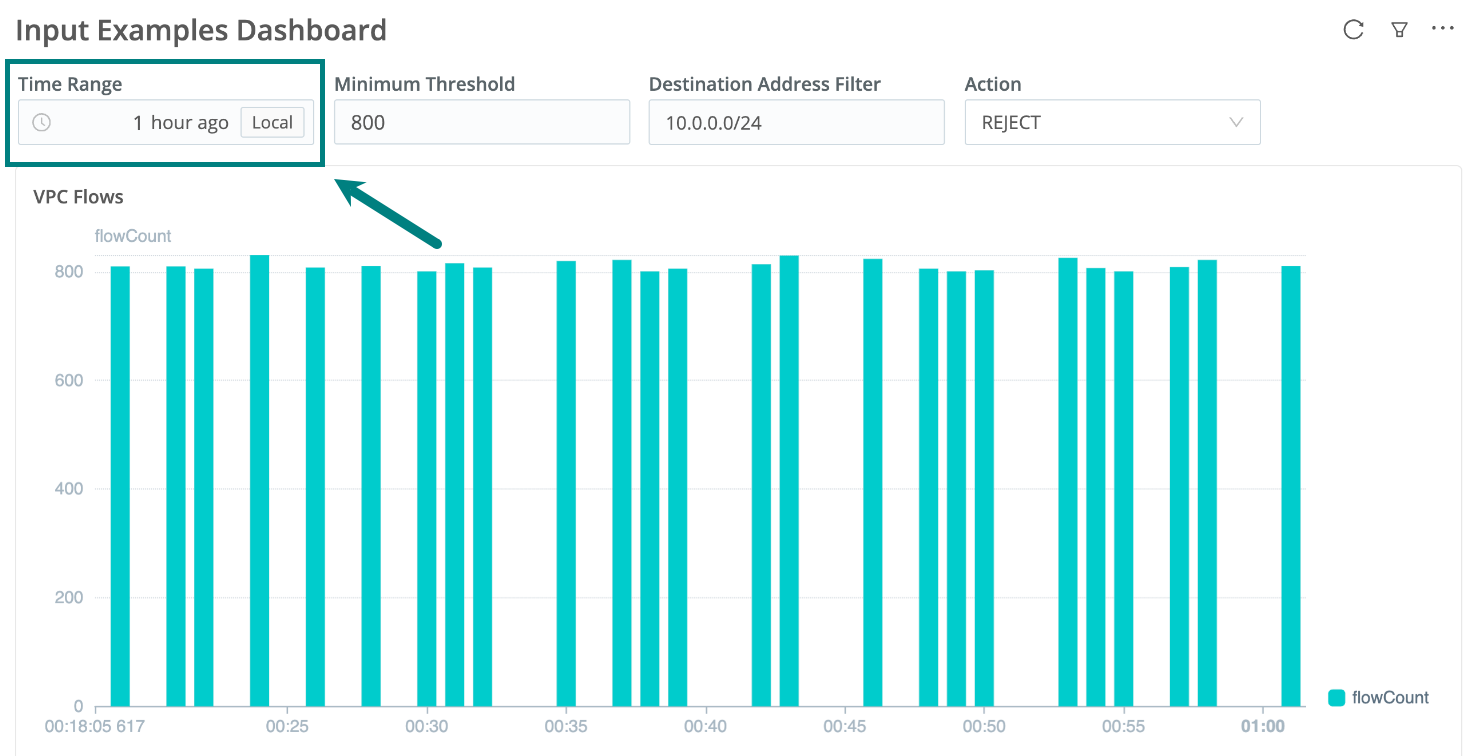Focus the Destination Address Filter field
The height and width of the screenshot is (756, 1479).
click(796, 123)
